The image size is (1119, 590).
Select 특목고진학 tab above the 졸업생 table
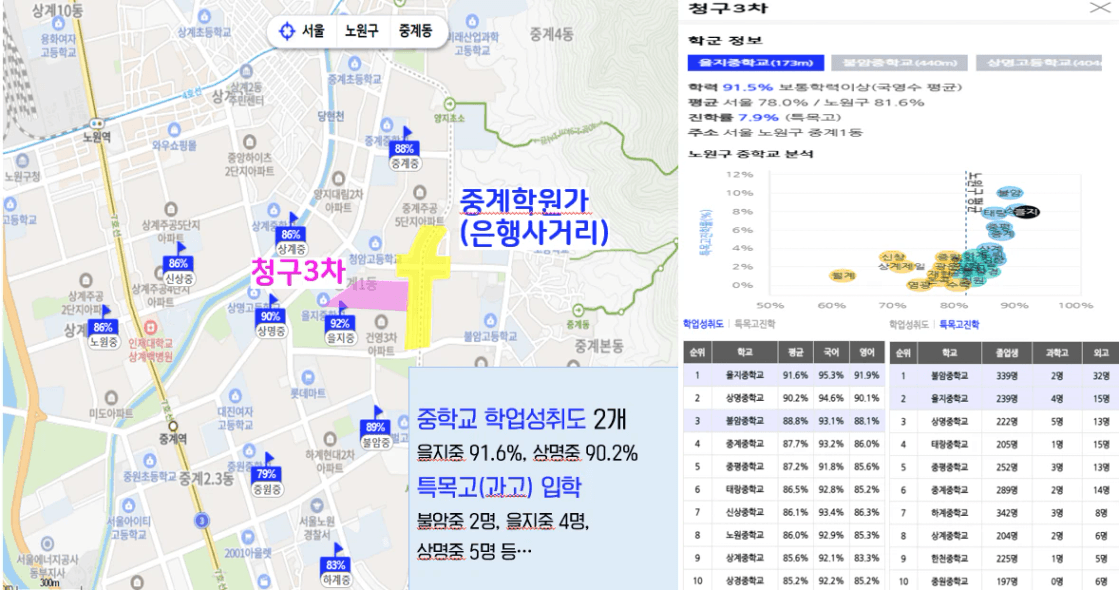click(x=959, y=325)
